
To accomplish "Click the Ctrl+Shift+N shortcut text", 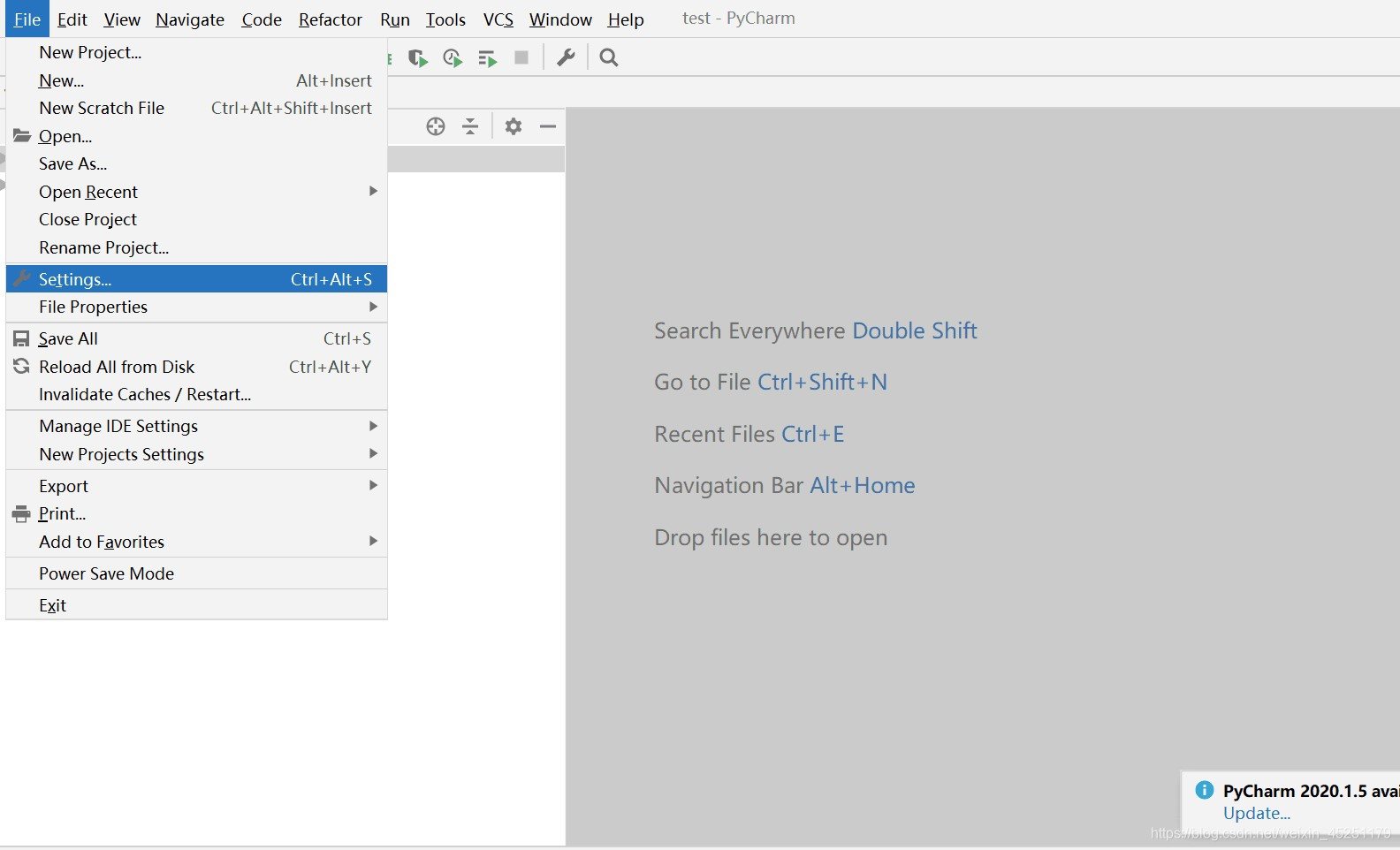I will coord(822,382).
